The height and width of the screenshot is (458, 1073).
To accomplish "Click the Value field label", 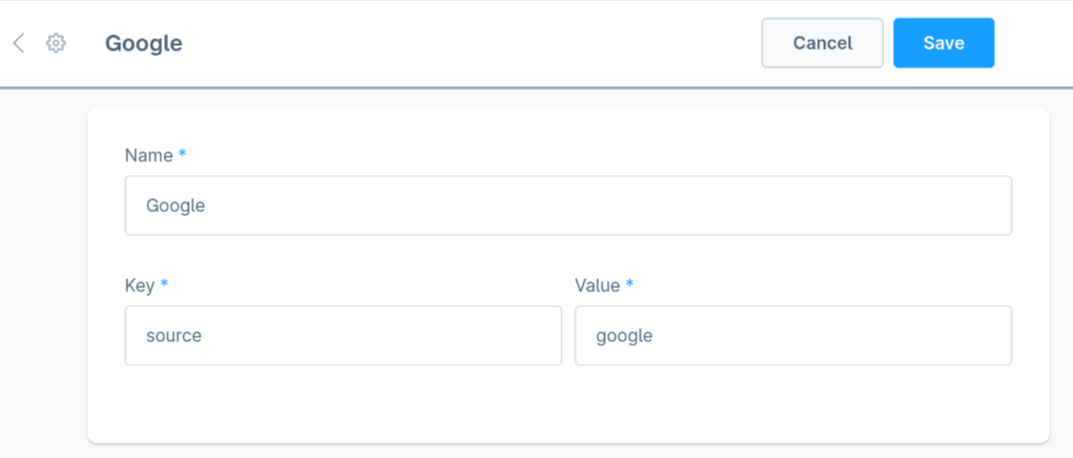I will tap(597, 286).
